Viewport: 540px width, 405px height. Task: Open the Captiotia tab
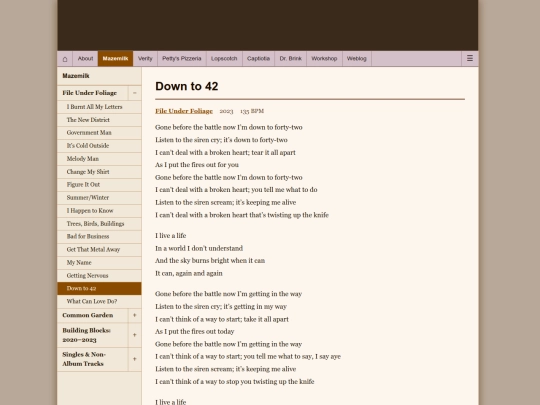(x=258, y=59)
